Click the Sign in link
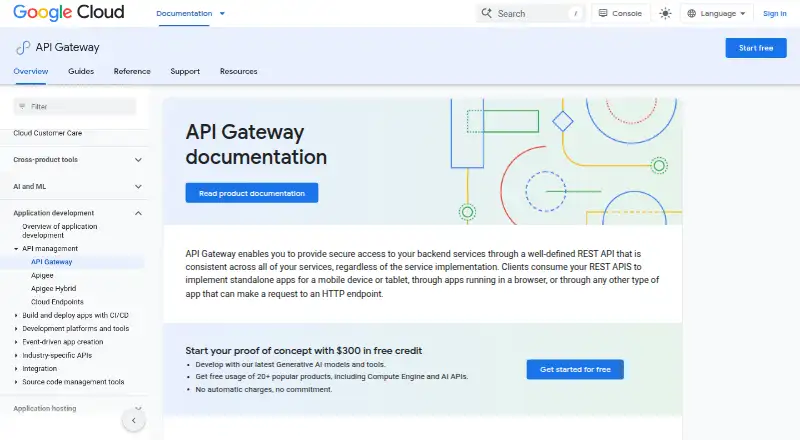Viewport: 800px width, 440px height. pos(774,14)
